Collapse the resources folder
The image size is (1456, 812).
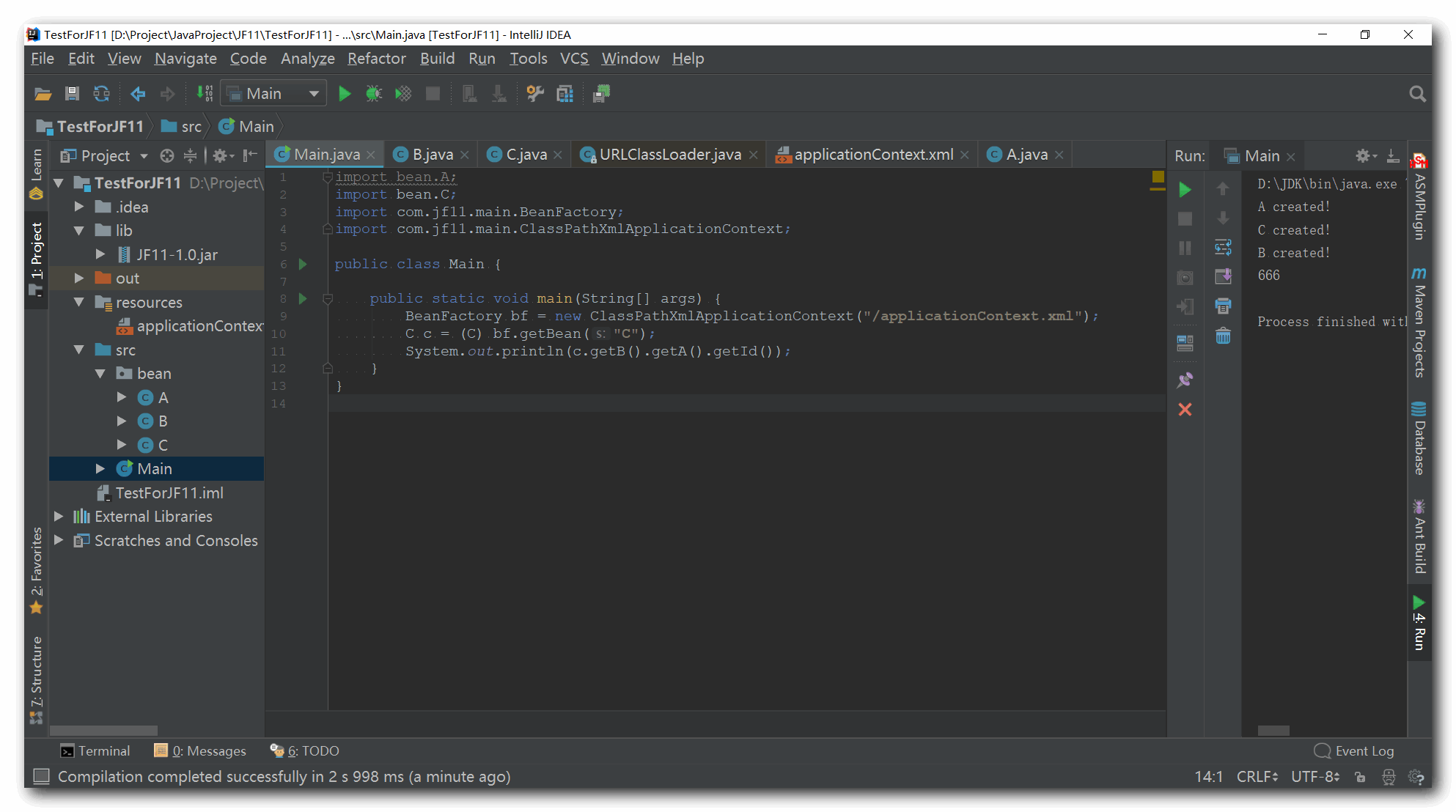tap(79, 302)
